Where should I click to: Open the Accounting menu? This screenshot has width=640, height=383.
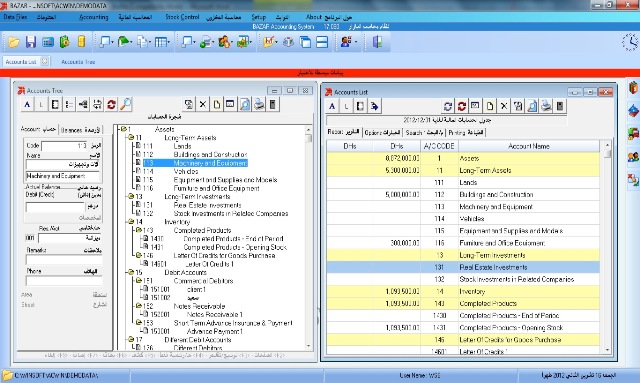(93, 17)
